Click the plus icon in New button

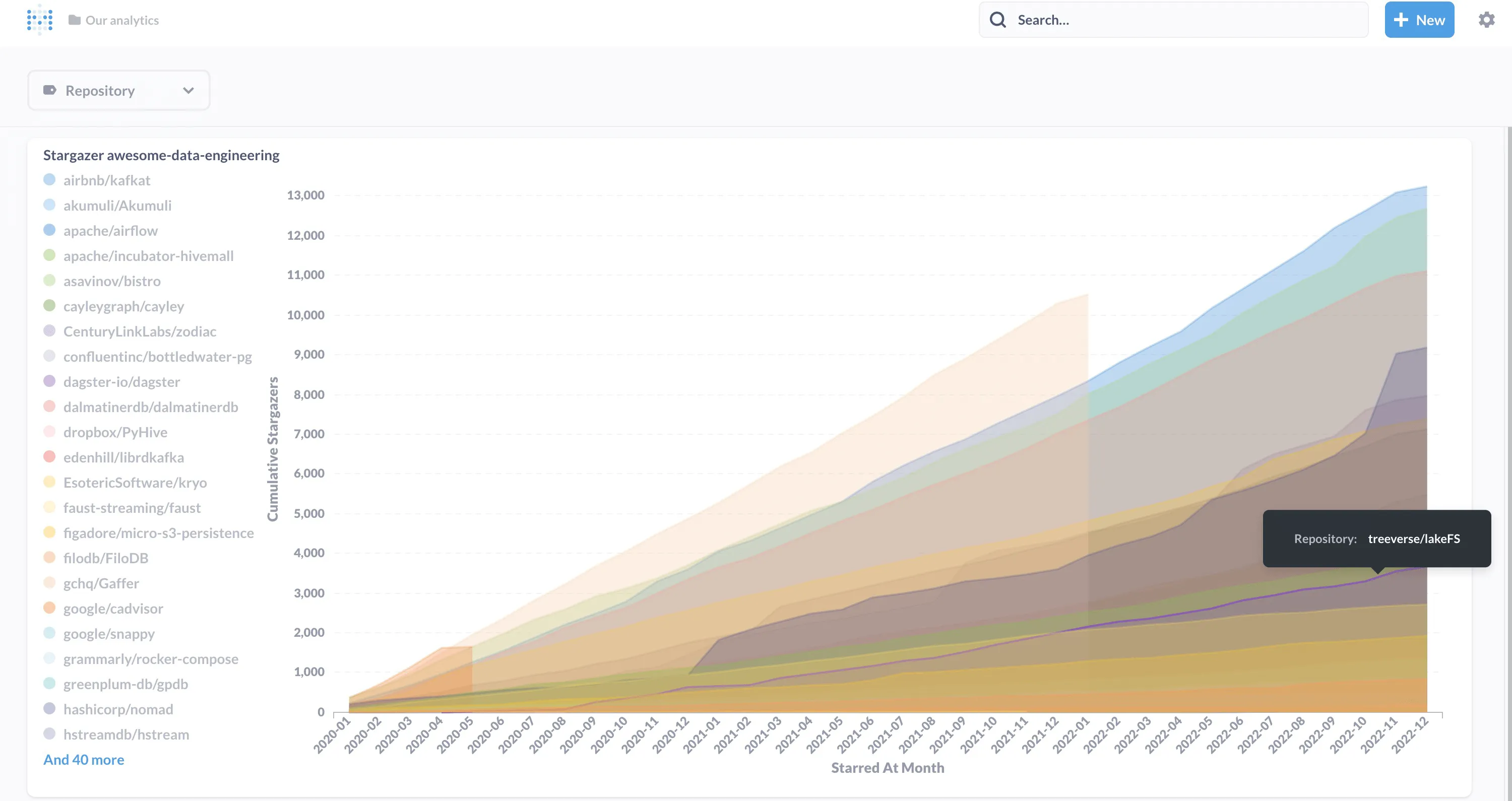(x=1401, y=20)
